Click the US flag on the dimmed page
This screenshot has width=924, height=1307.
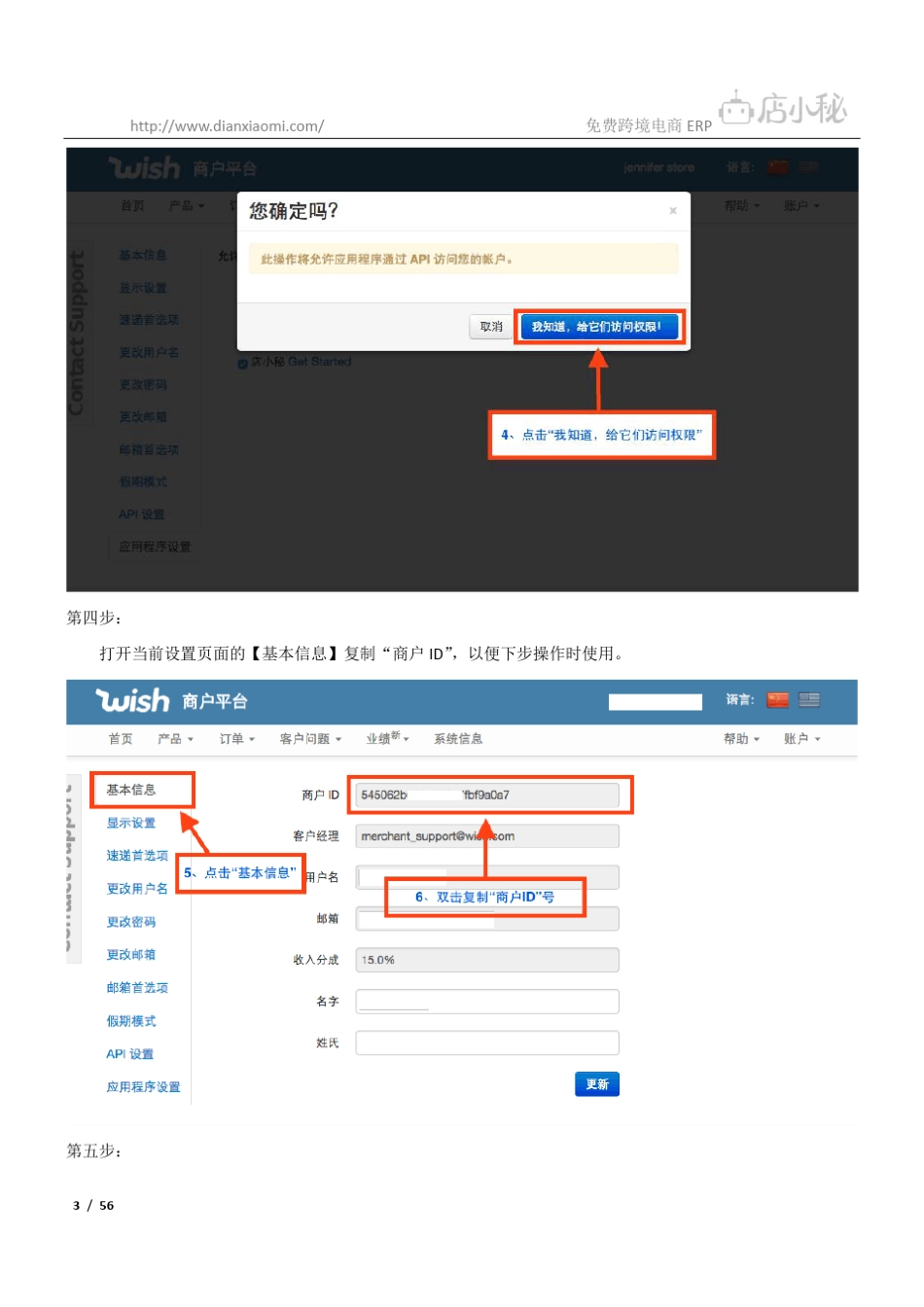click(x=808, y=167)
